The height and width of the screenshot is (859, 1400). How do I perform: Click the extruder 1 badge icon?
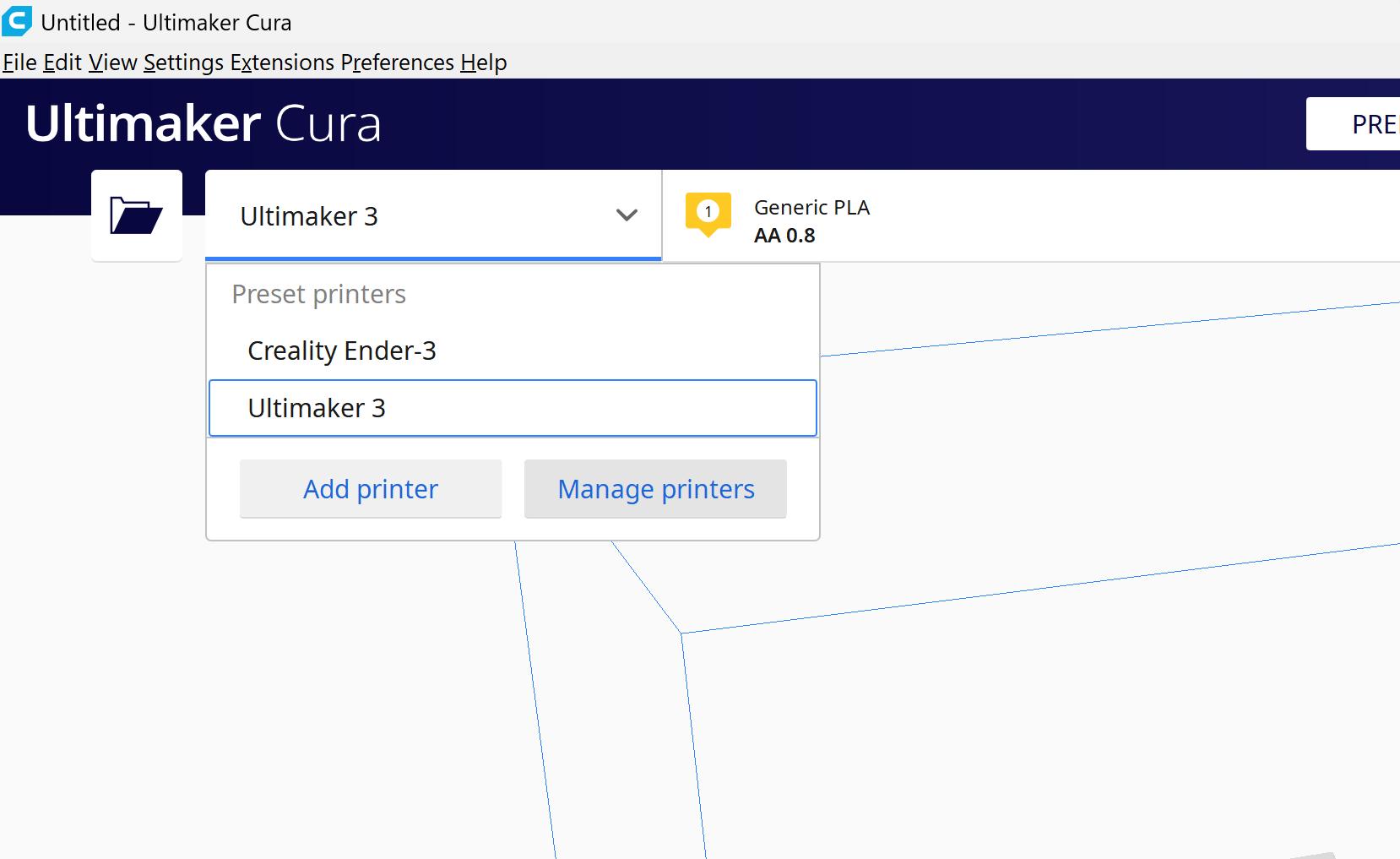click(x=708, y=215)
